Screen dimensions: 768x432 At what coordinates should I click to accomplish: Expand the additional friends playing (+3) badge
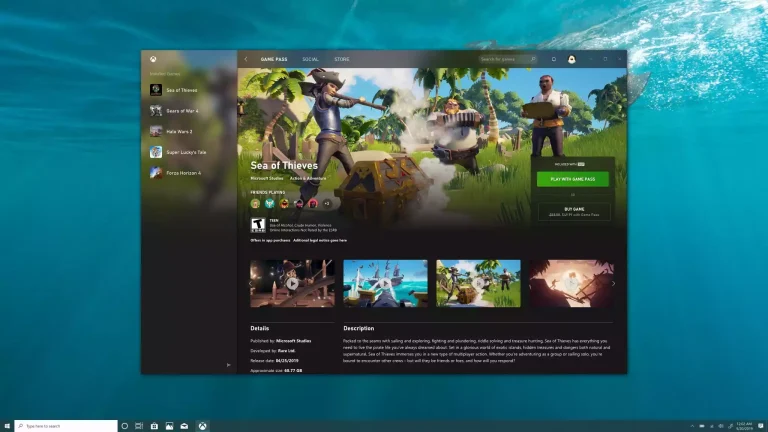pos(326,203)
